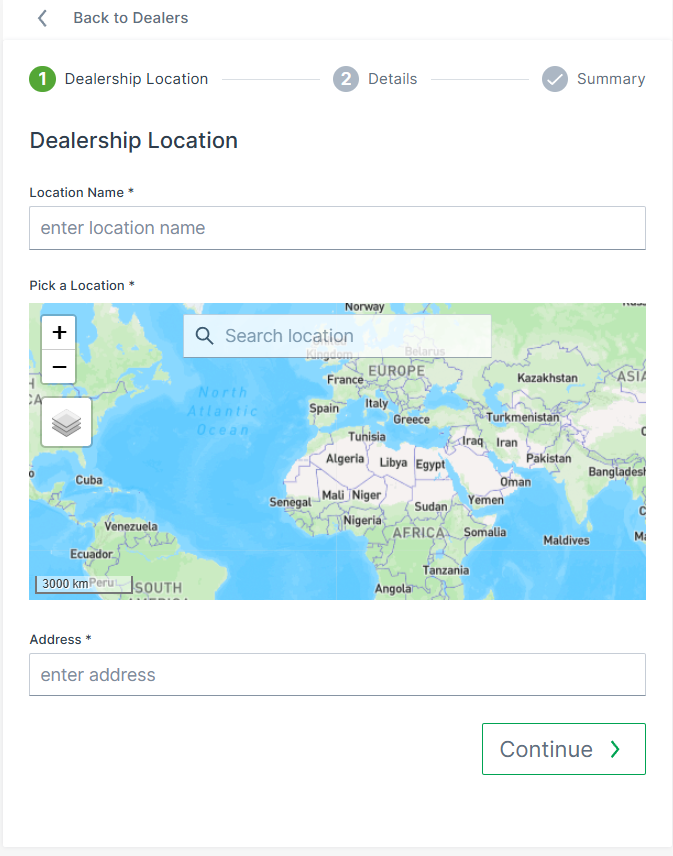Go Back to Dealers

(x=130, y=18)
